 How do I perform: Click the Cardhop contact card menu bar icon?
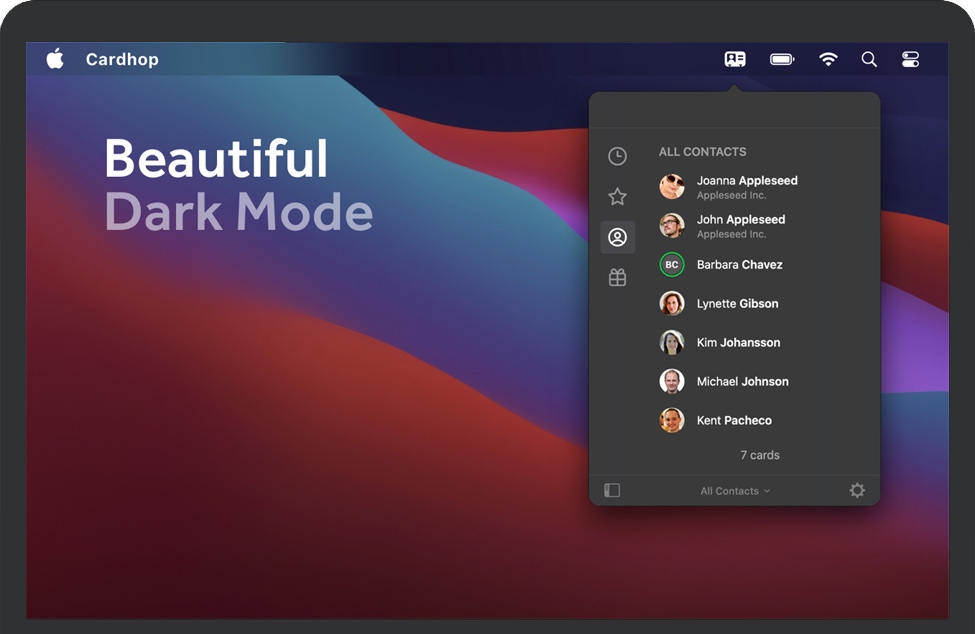pos(735,59)
